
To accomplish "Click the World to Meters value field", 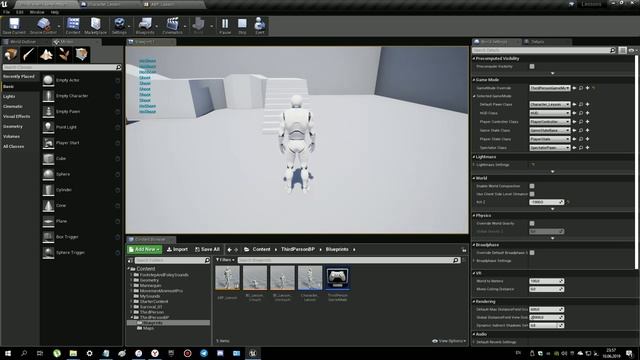I will (x=547, y=281).
